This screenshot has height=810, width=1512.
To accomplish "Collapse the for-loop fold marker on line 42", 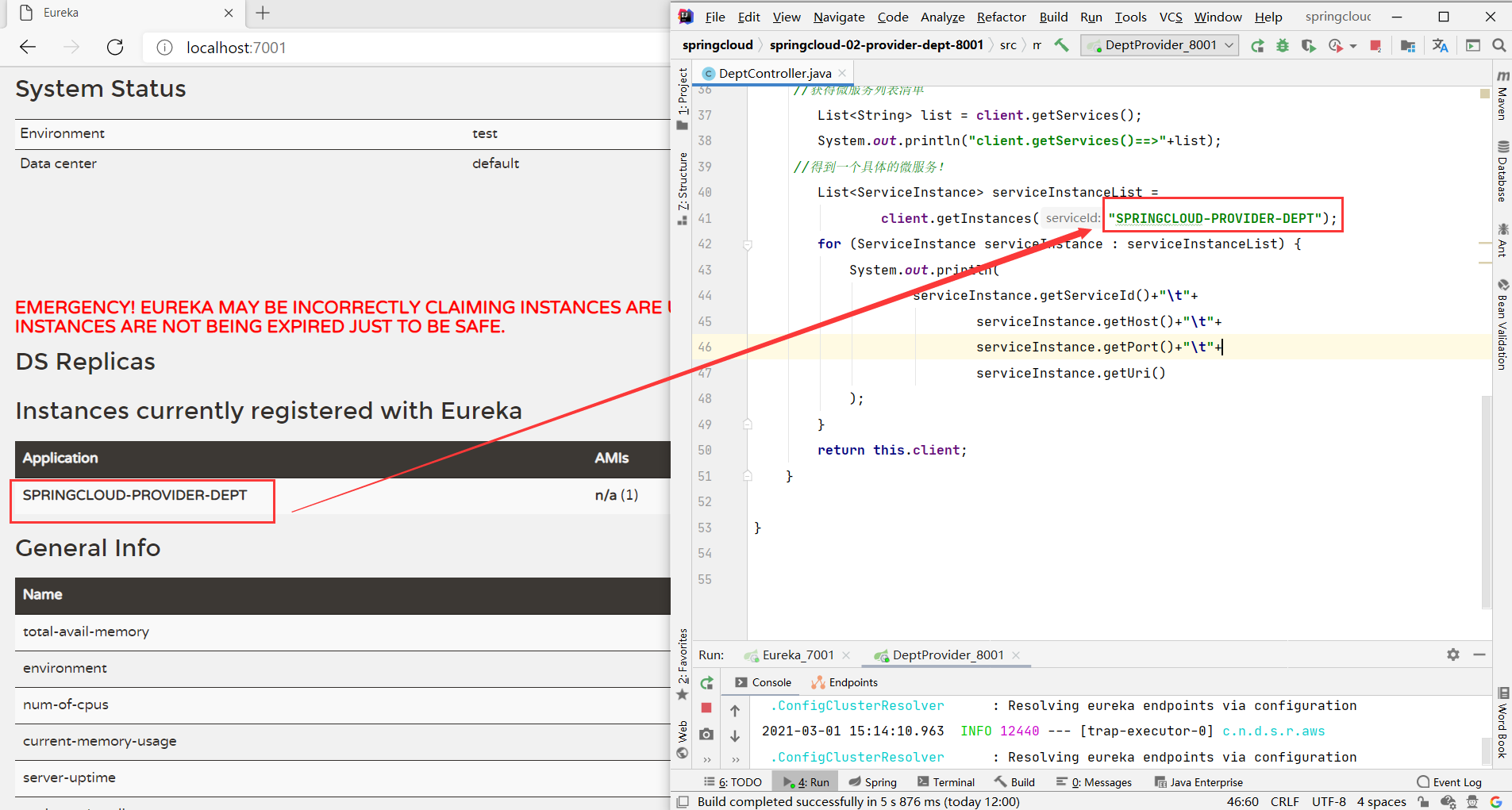I will 747,244.
